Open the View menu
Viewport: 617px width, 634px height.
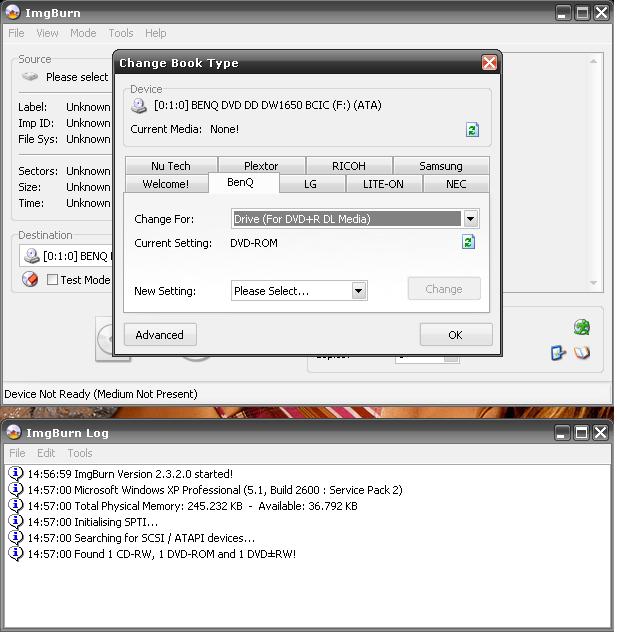pos(47,33)
